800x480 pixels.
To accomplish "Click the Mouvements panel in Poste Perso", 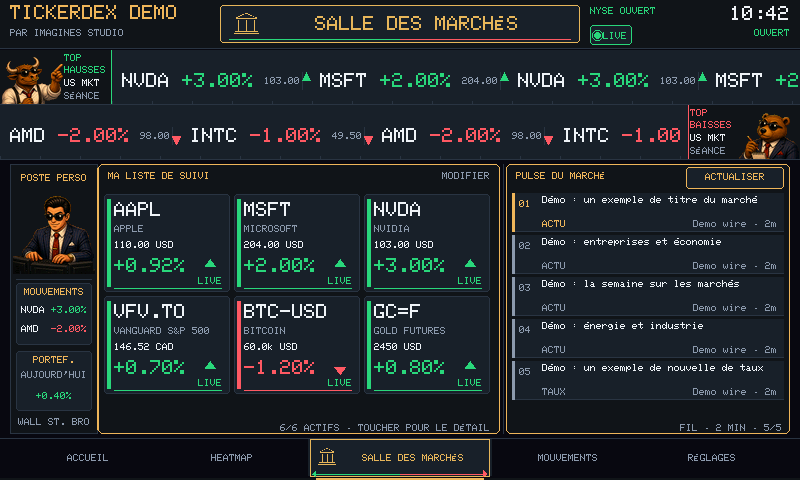I will click(54, 313).
